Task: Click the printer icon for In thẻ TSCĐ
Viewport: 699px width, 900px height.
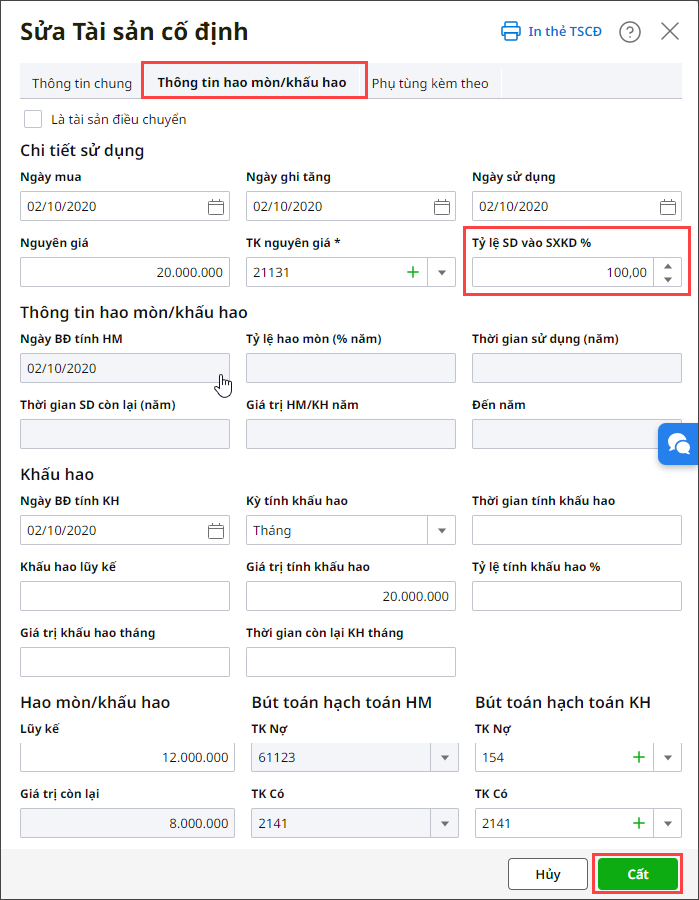Action: (511, 31)
